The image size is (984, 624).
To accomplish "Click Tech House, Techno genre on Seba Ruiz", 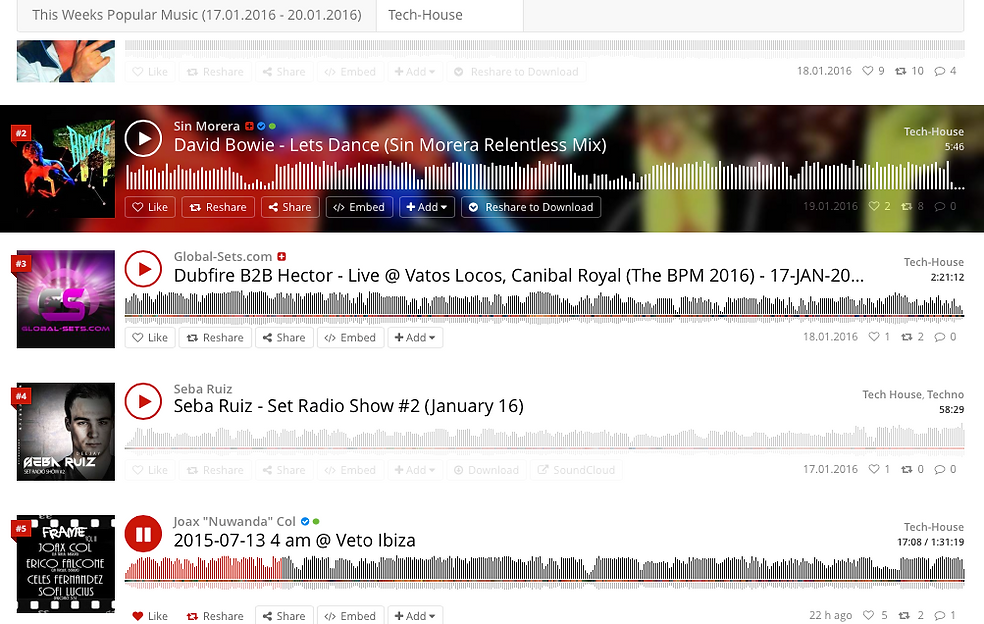I will click(x=912, y=395).
